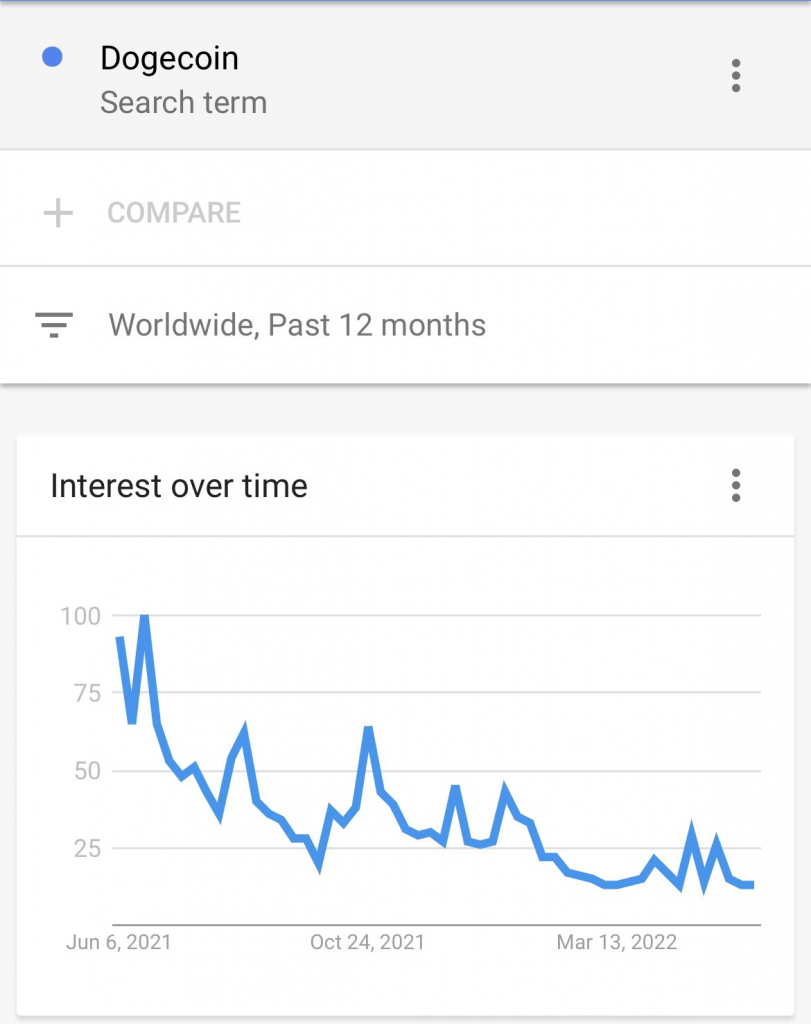This screenshot has width=811, height=1024.
Task: Open the Dogecoin search term options menu
Action: coord(736,76)
